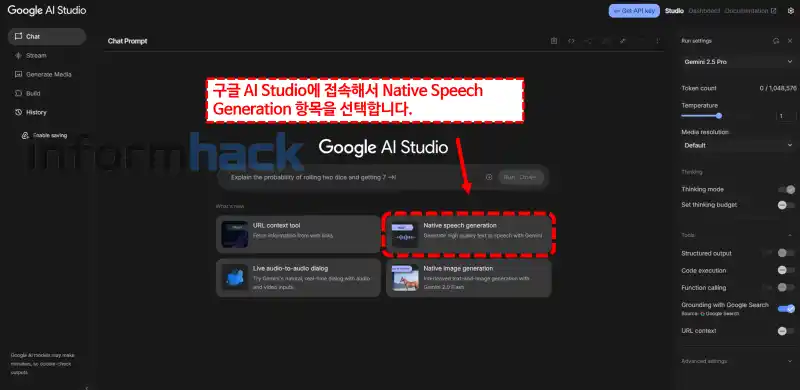Collapse the sidebar with the bottom chevron

(x=86, y=387)
